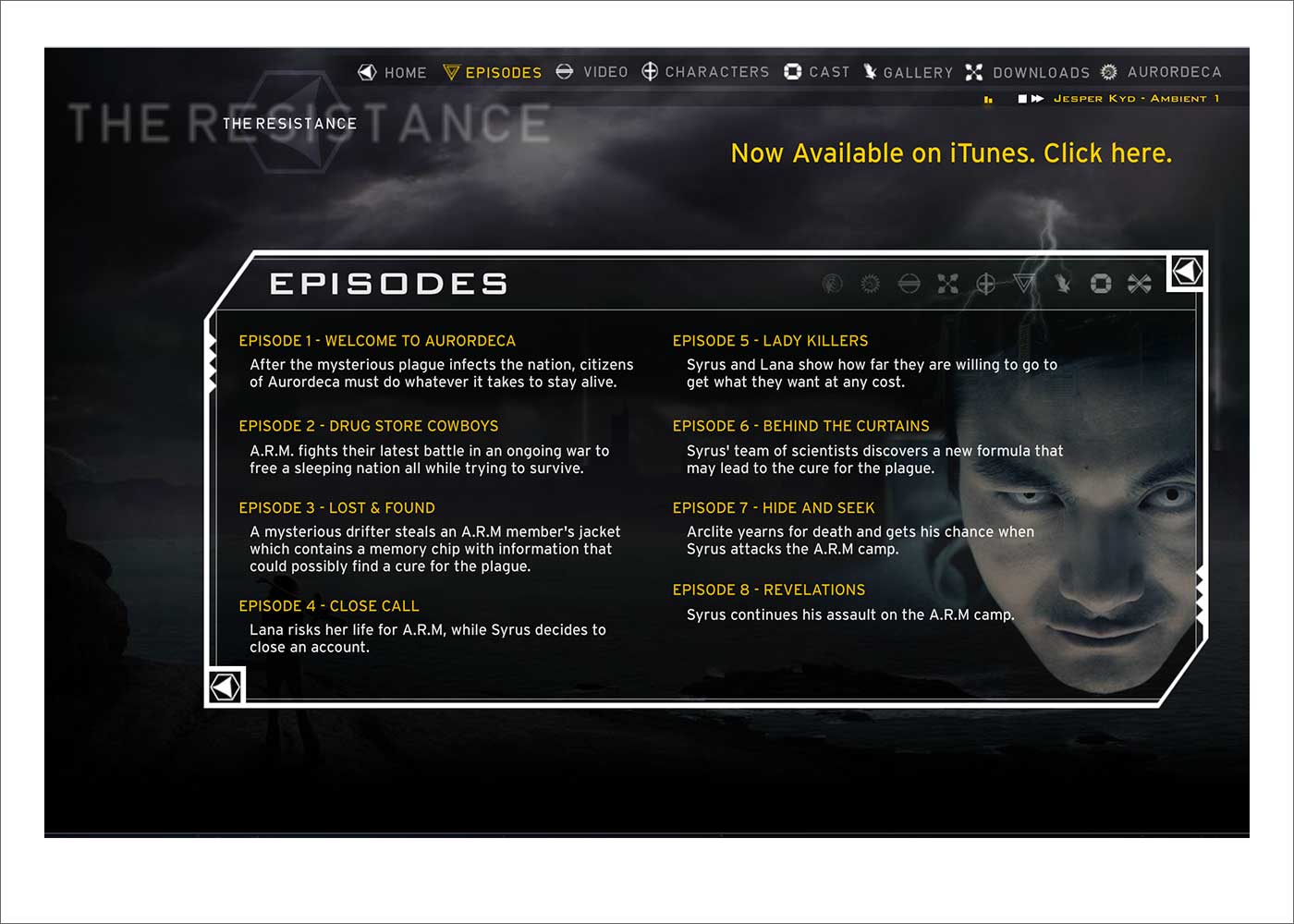Select Episode 3 - Lost & Found
The image size is (1294, 924).
pyautogui.click(x=336, y=508)
